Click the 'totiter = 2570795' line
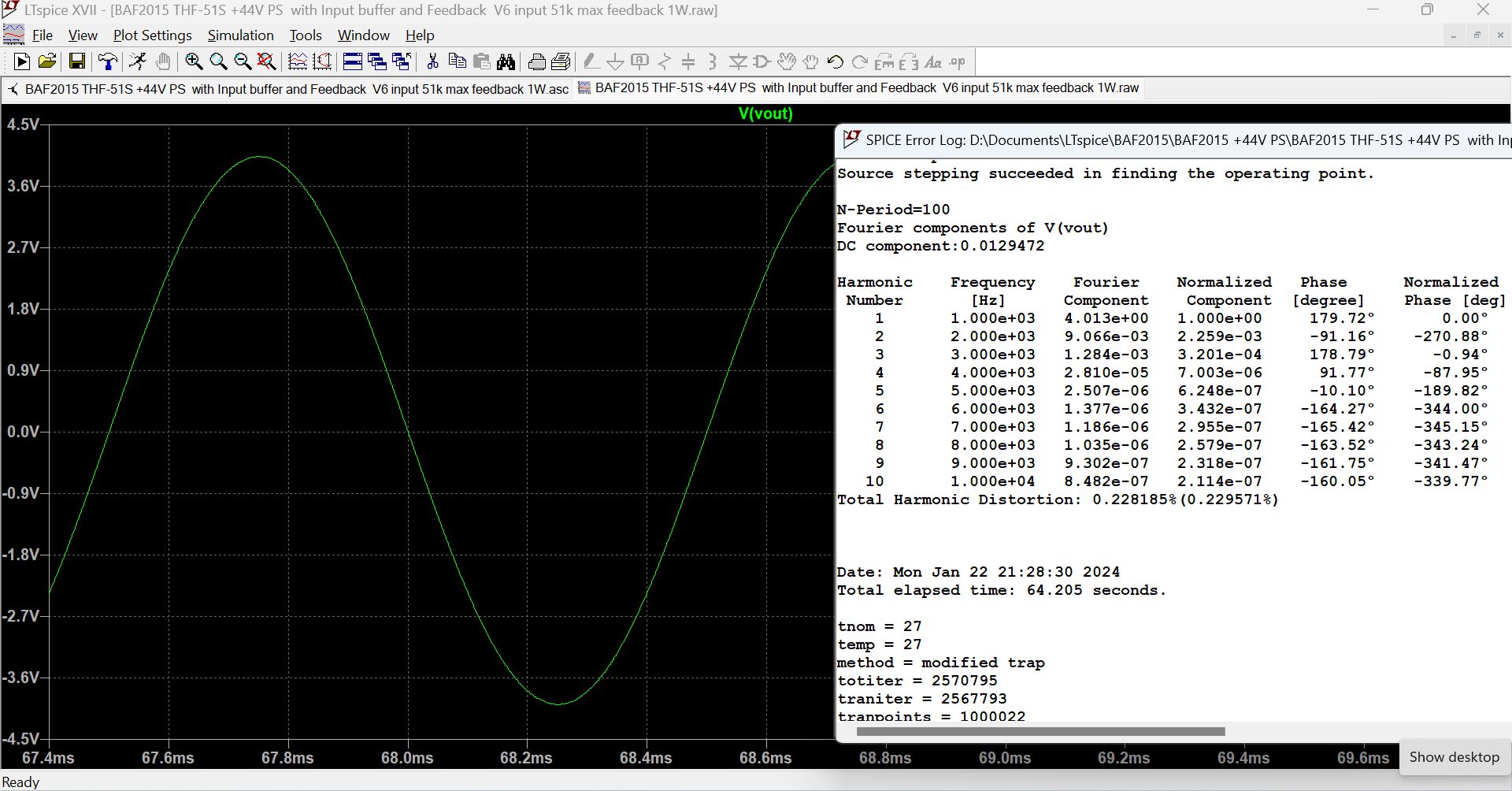Viewport: 1512px width, 791px height. coord(917,681)
